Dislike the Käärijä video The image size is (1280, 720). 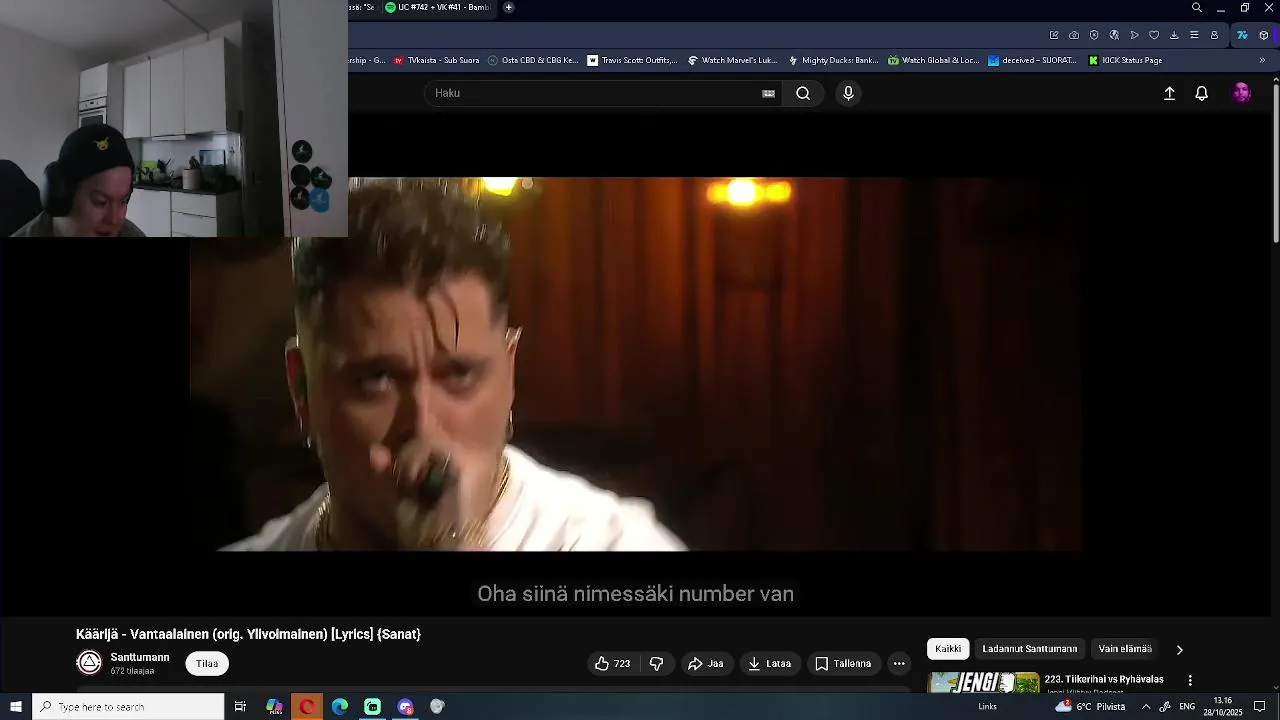pyautogui.click(x=656, y=663)
